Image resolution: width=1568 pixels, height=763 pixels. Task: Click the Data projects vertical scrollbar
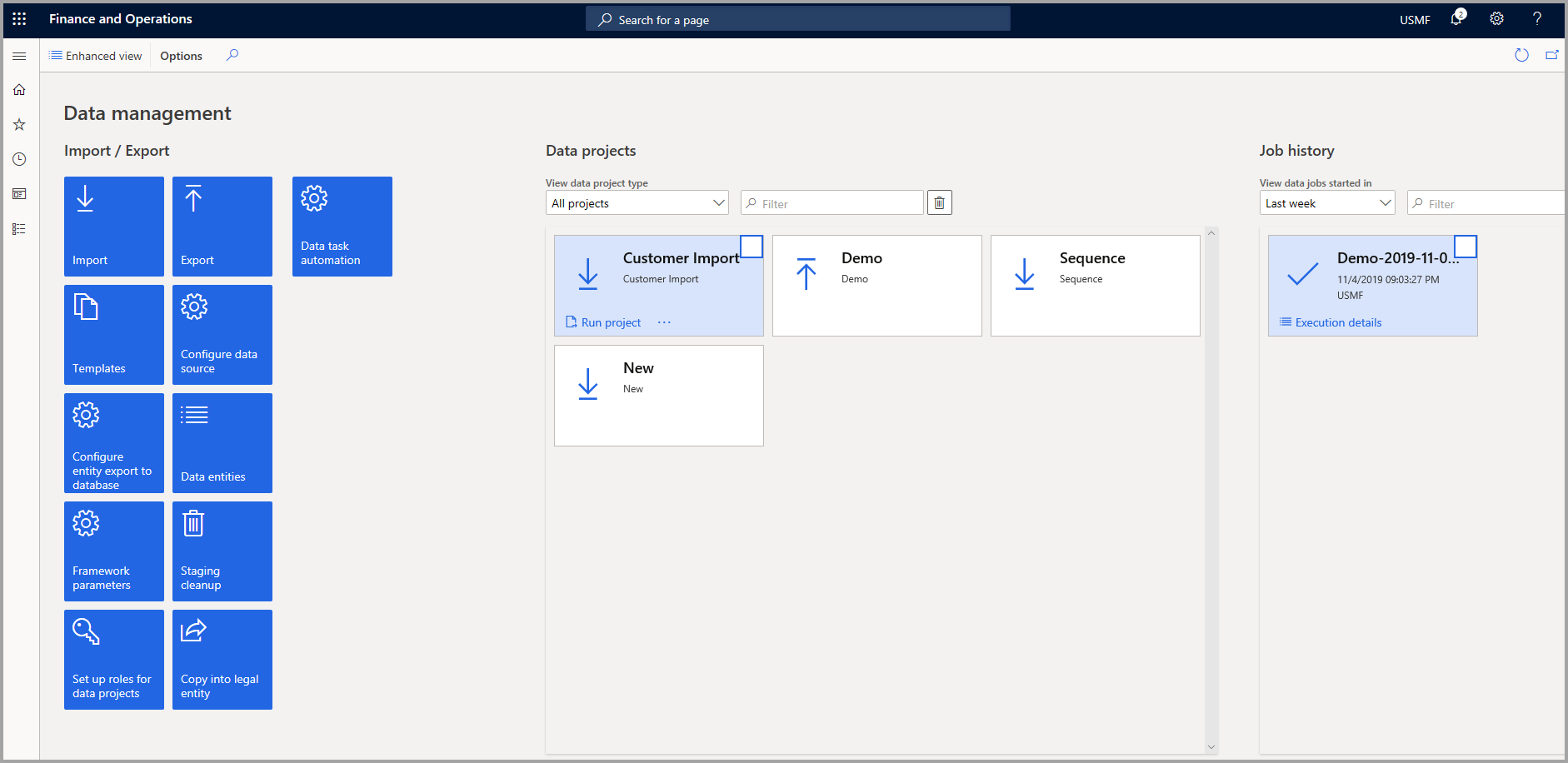(1211, 491)
